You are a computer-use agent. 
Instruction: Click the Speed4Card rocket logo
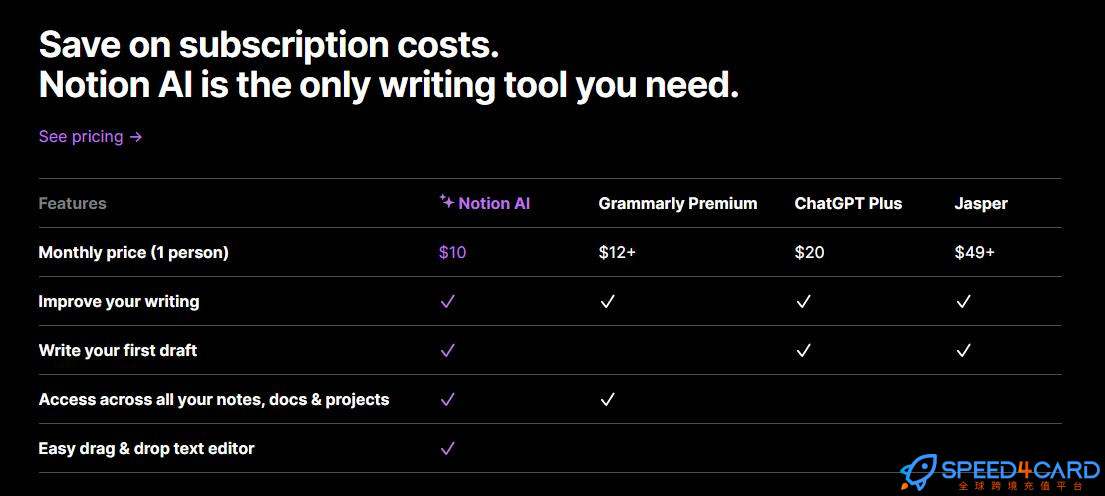click(x=918, y=472)
